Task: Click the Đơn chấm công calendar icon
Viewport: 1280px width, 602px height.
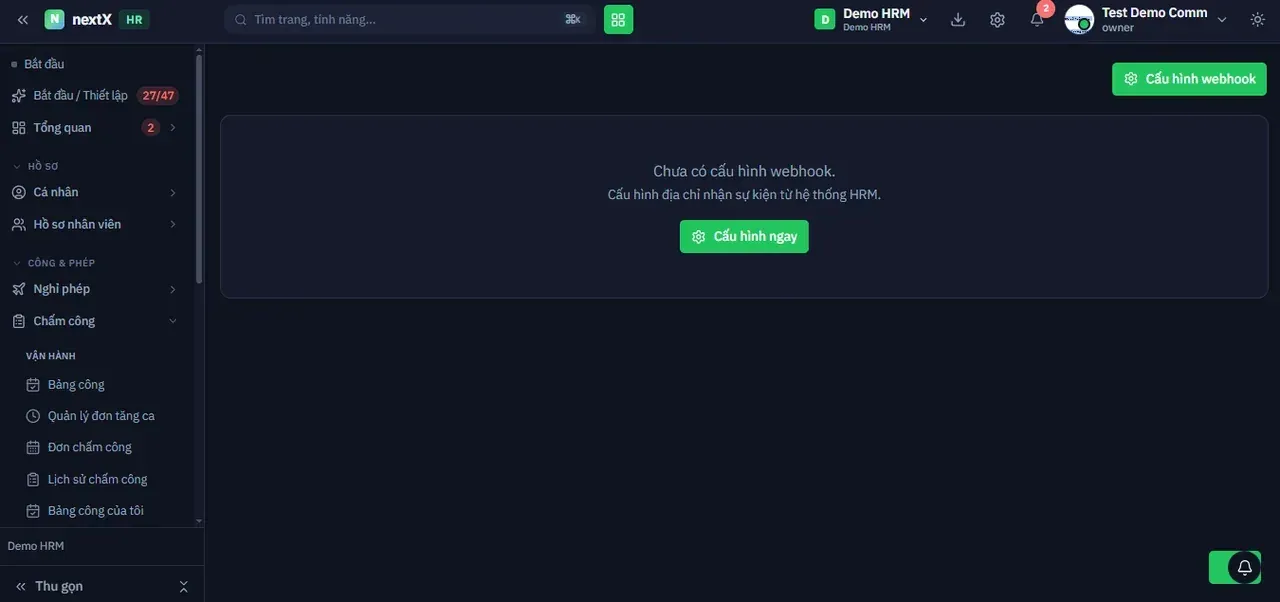Action: (33, 447)
